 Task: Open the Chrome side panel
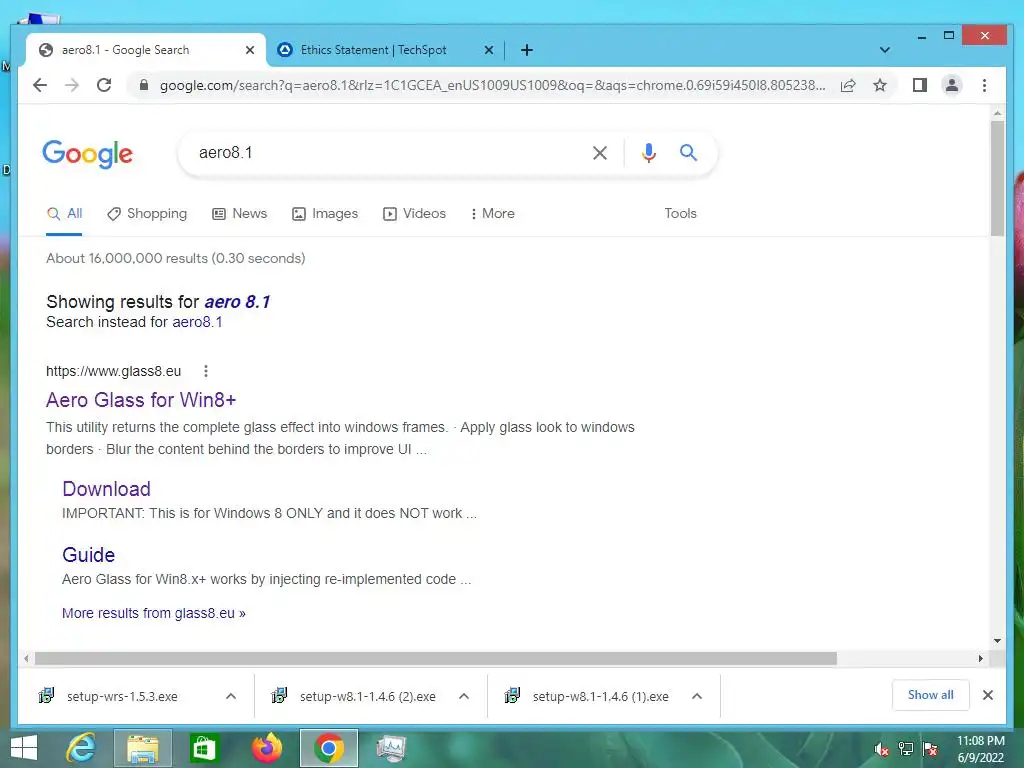(920, 85)
